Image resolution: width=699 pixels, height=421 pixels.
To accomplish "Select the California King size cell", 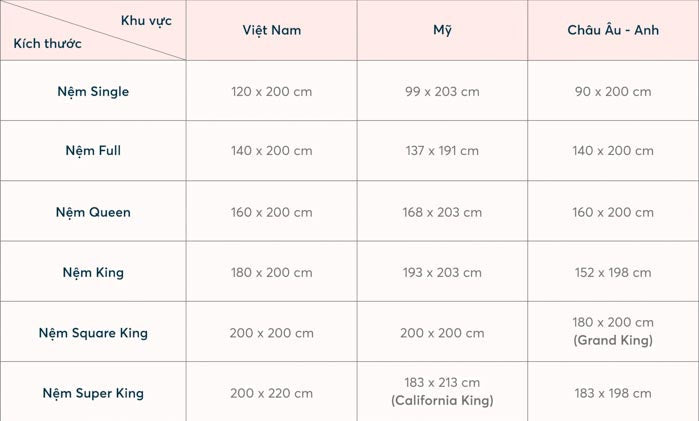I will point(442,392).
